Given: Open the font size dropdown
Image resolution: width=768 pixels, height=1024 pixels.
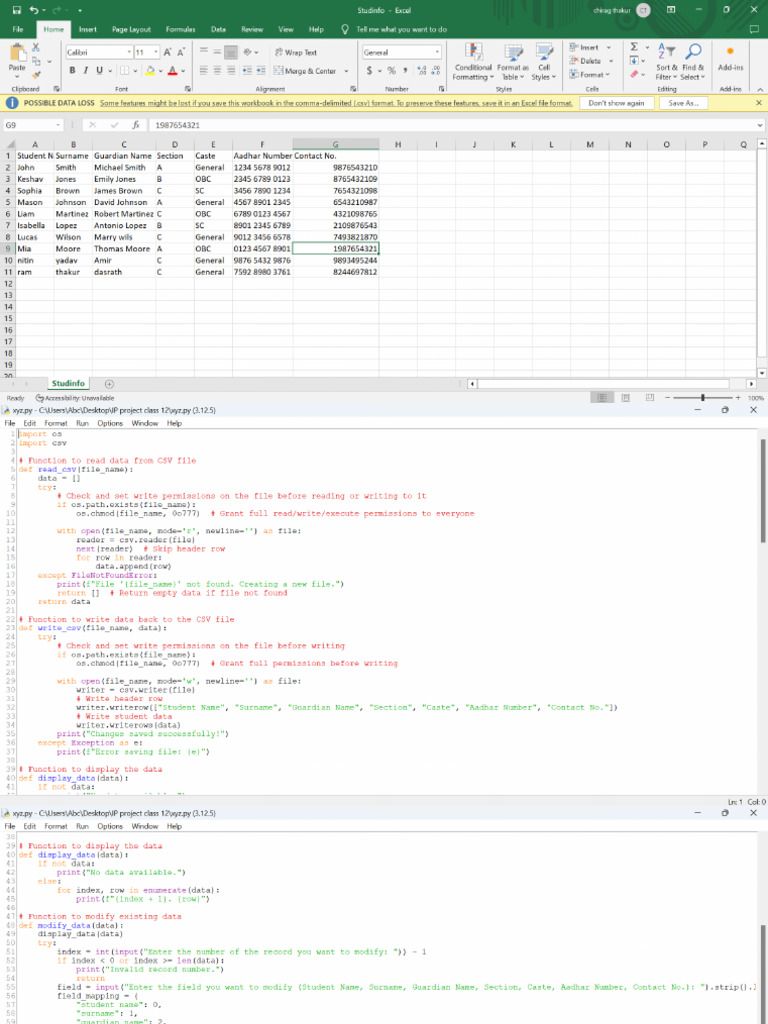Looking at the screenshot, I should (156, 52).
